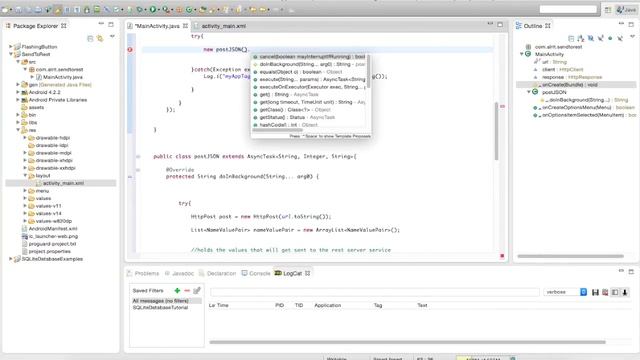The width and height of the screenshot is (640, 360).
Task: Click the autocomplete popup vertical scrollbar
Action: 369,72
